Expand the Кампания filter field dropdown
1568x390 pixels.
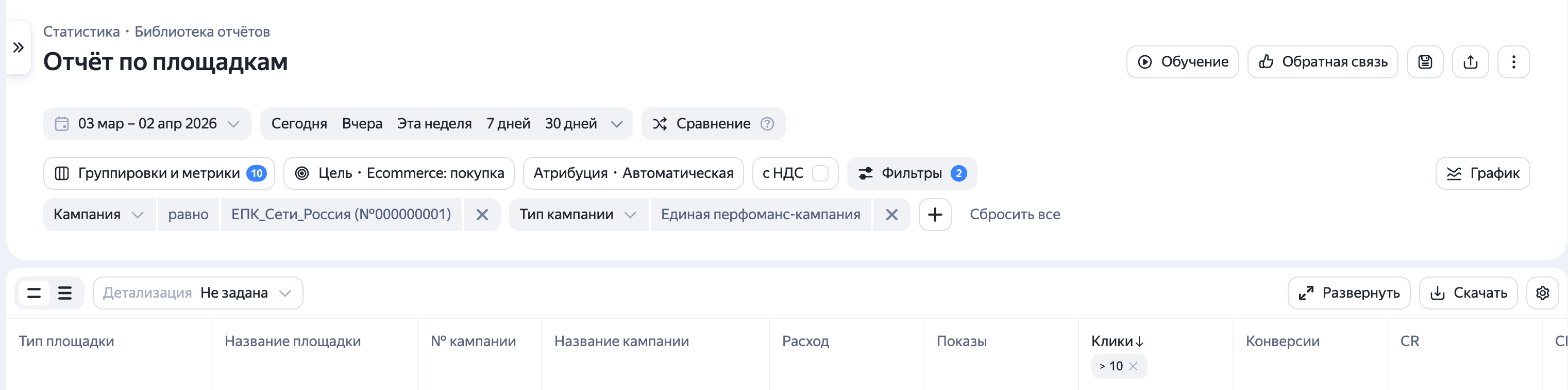pos(99,215)
